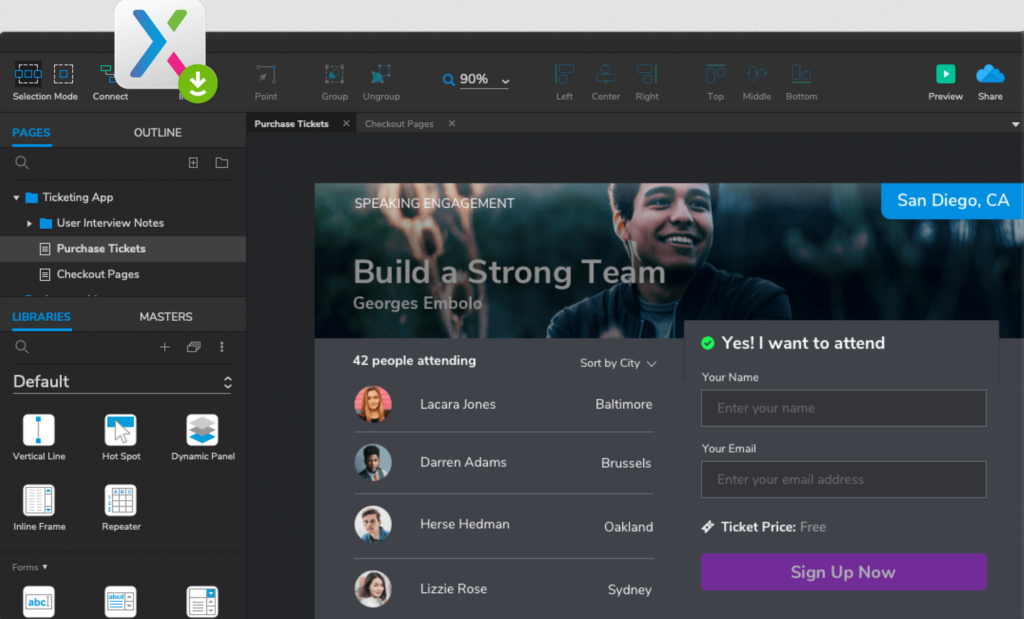Add a new page
The height and width of the screenshot is (619, 1024).
click(x=193, y=163)
